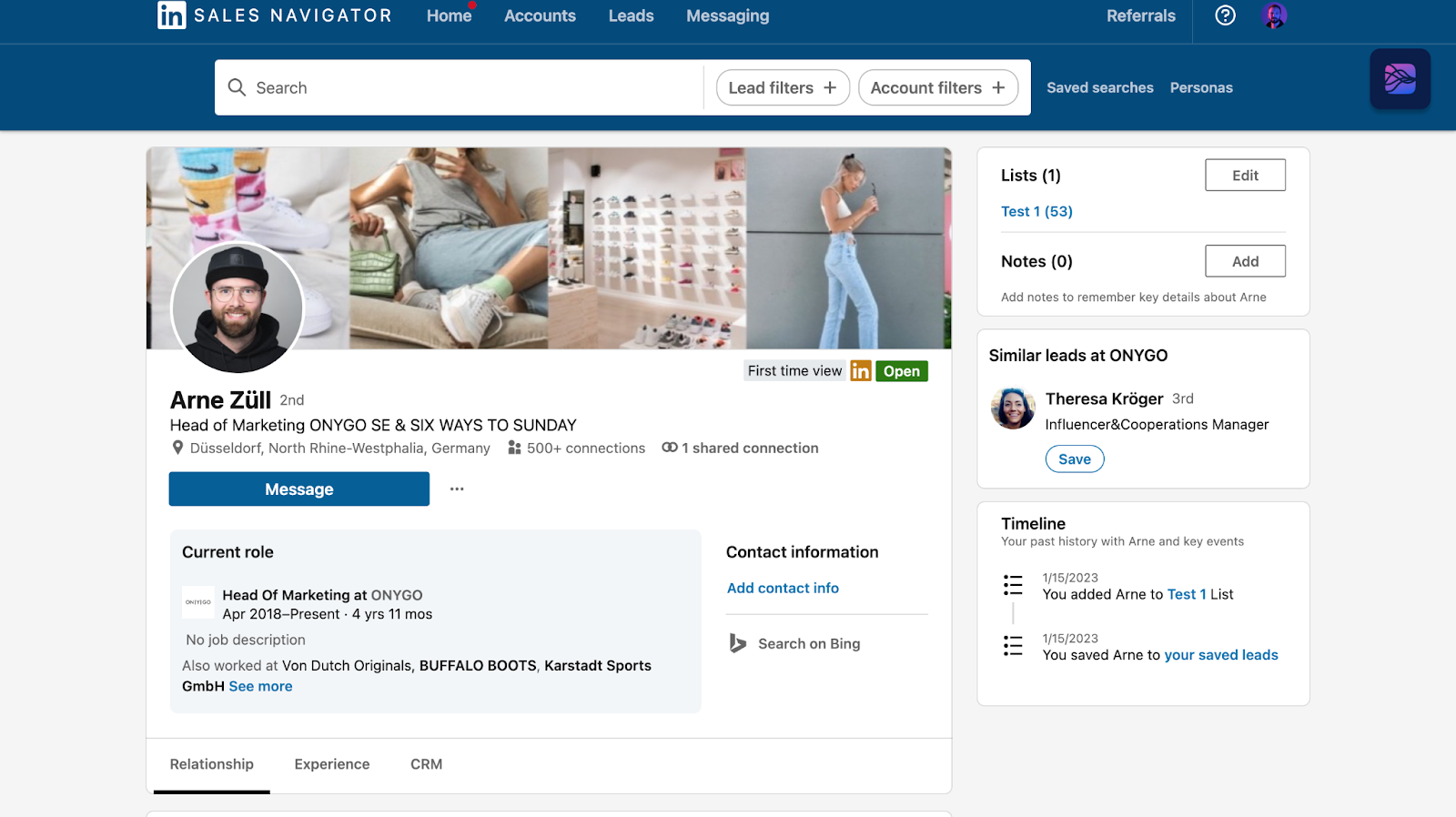Viewport: 1456px width, 817px height.
Task: Click Add contact info link
Action: coord(783,588)
